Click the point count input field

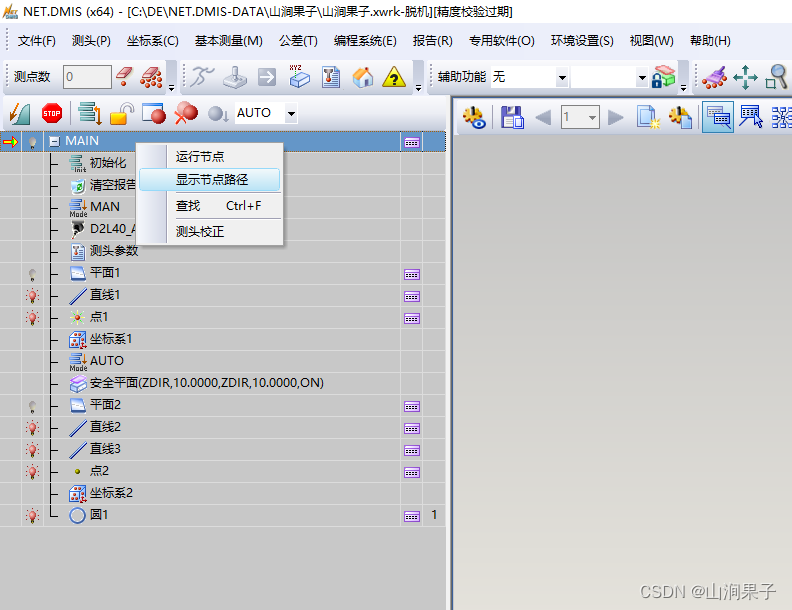click(87, 77)
